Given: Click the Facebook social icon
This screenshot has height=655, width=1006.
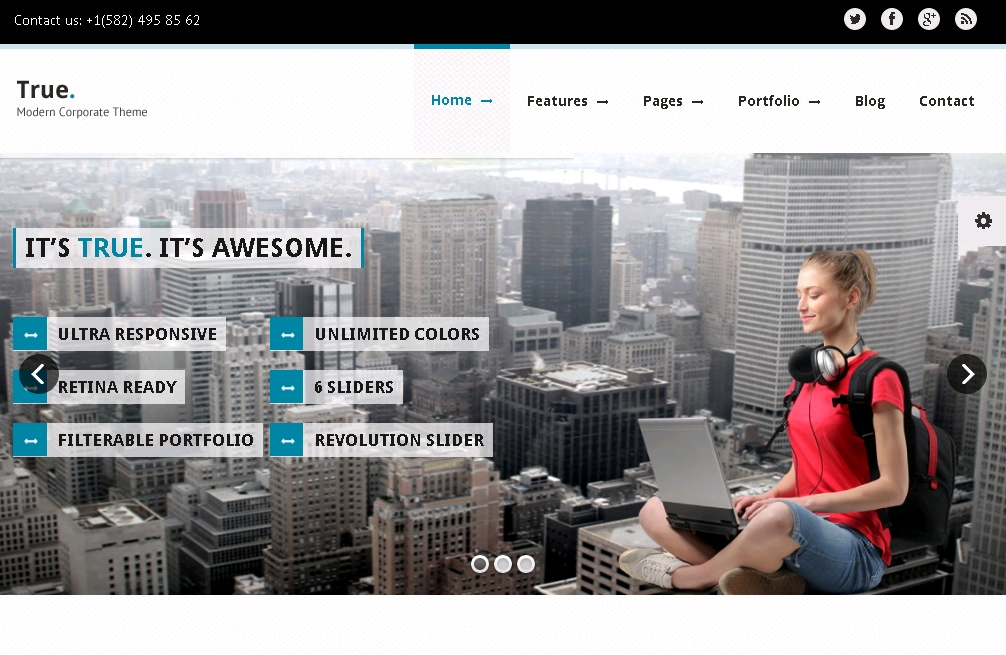Looking at the screenshot, I should (892, 19).
